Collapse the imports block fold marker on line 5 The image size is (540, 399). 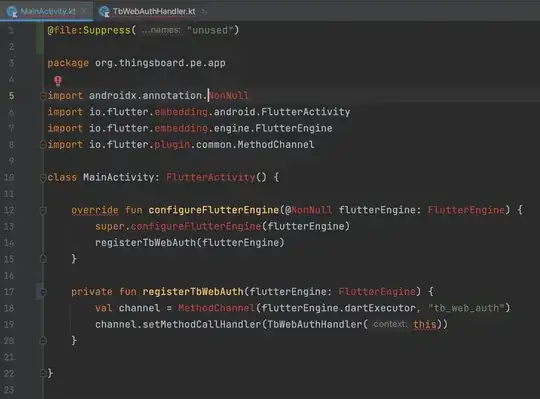[43, 96]
